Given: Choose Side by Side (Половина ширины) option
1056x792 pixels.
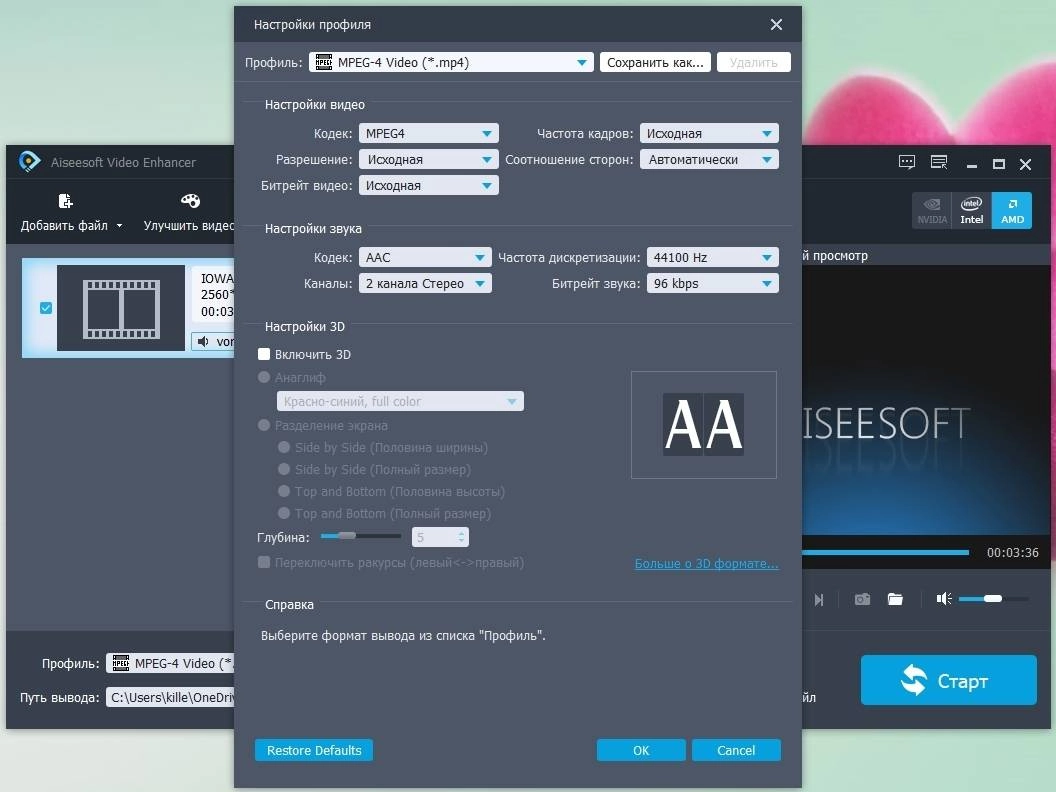Looking at the screenshot, I should tap(284, 447).
